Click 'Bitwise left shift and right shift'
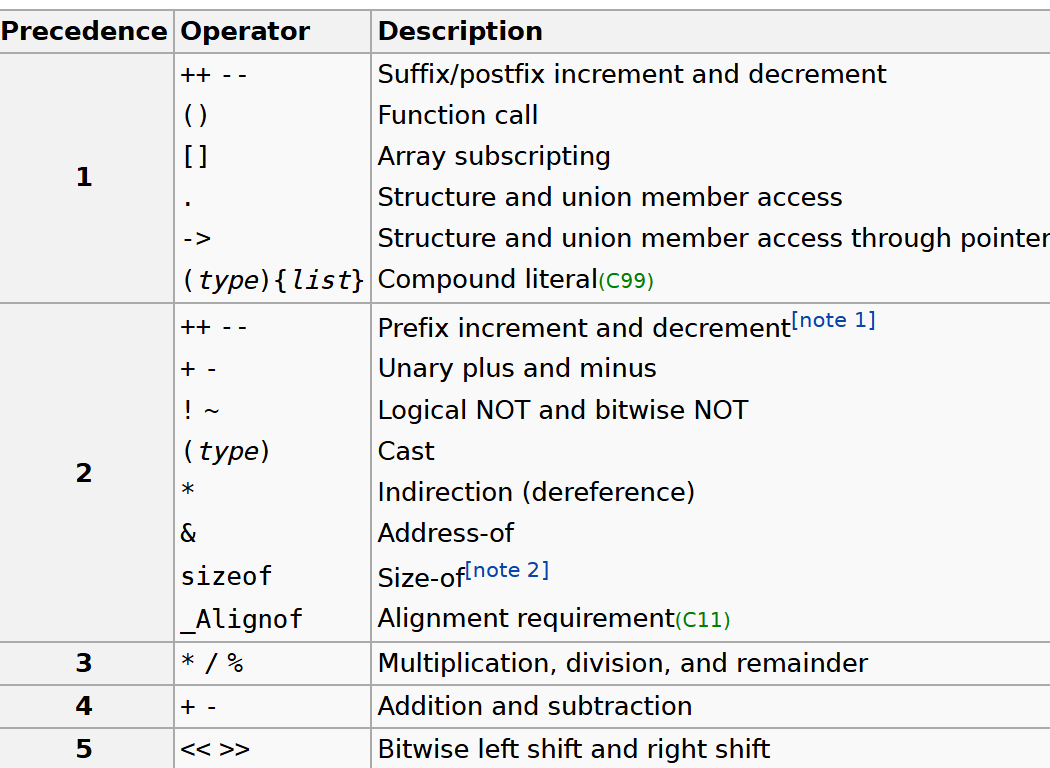The image size is (1050, 768). [574, 749]
